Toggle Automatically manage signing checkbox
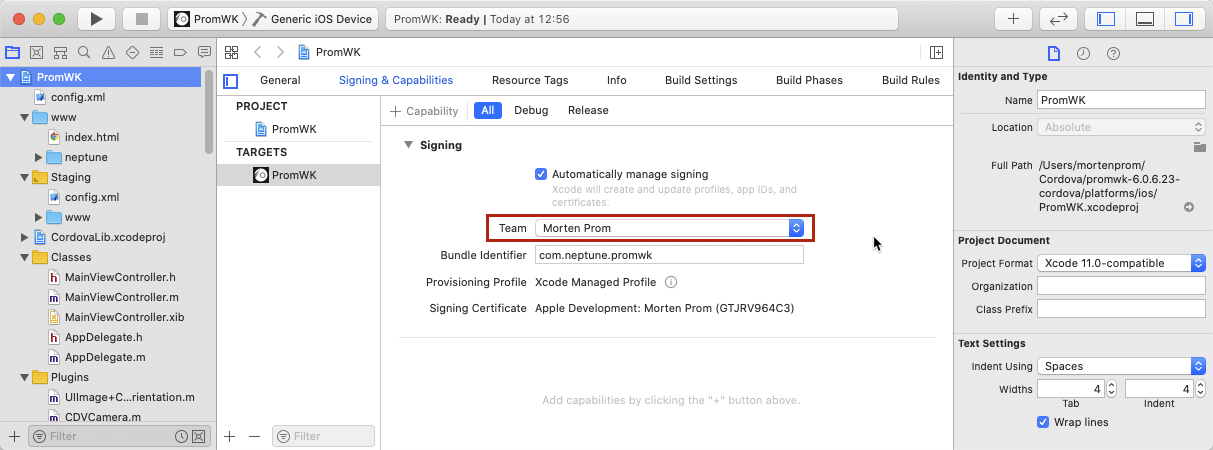Viewport: 1213px width, 450px height. click(x=542, y=174)
